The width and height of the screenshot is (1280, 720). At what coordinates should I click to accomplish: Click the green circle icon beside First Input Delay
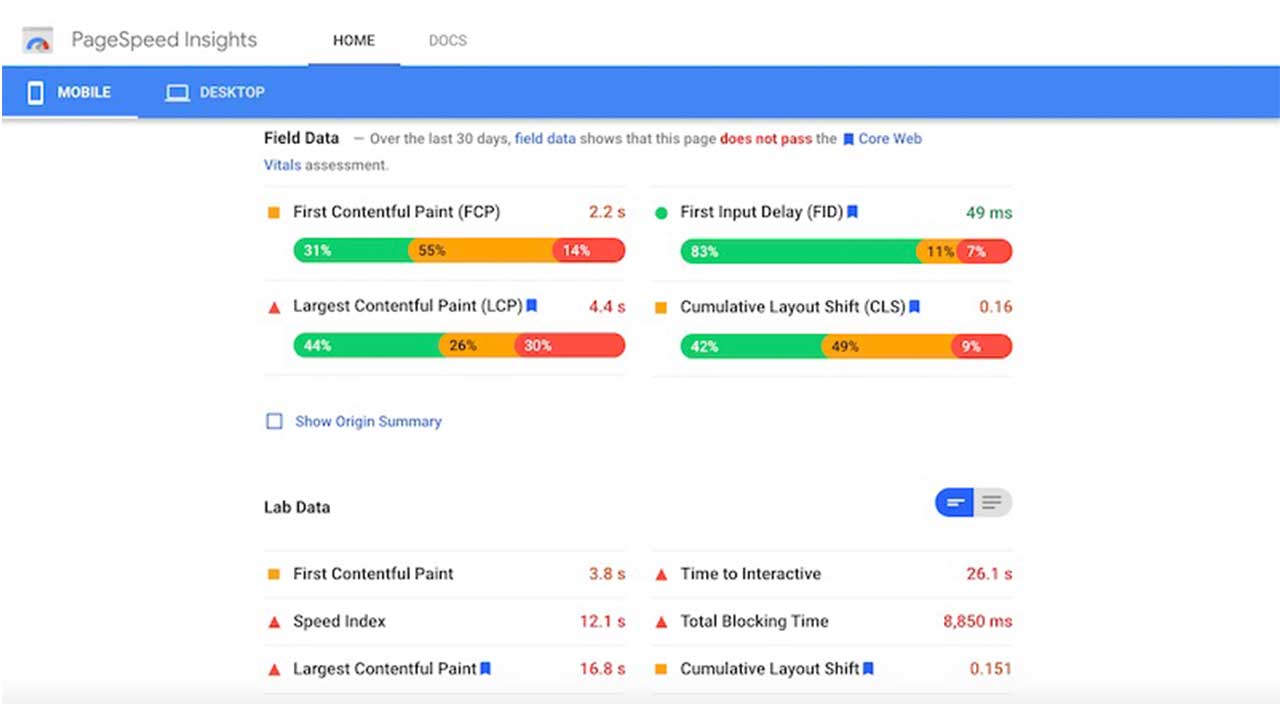[x=661, y=213]
